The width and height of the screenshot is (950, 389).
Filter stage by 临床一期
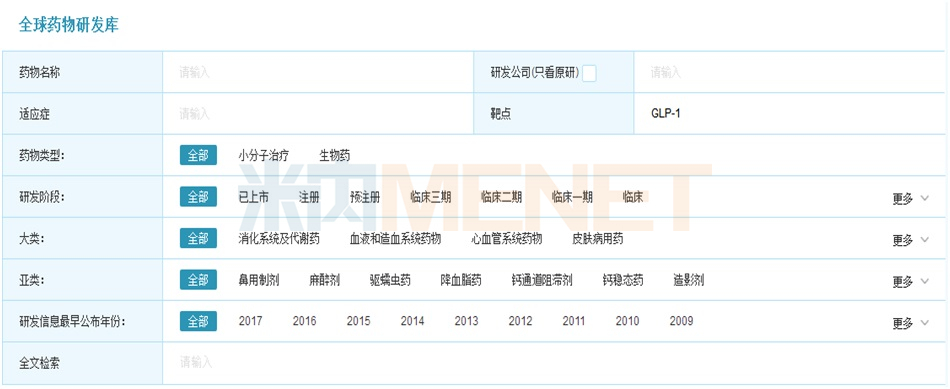pyautogui.click(x=572, y=197)
